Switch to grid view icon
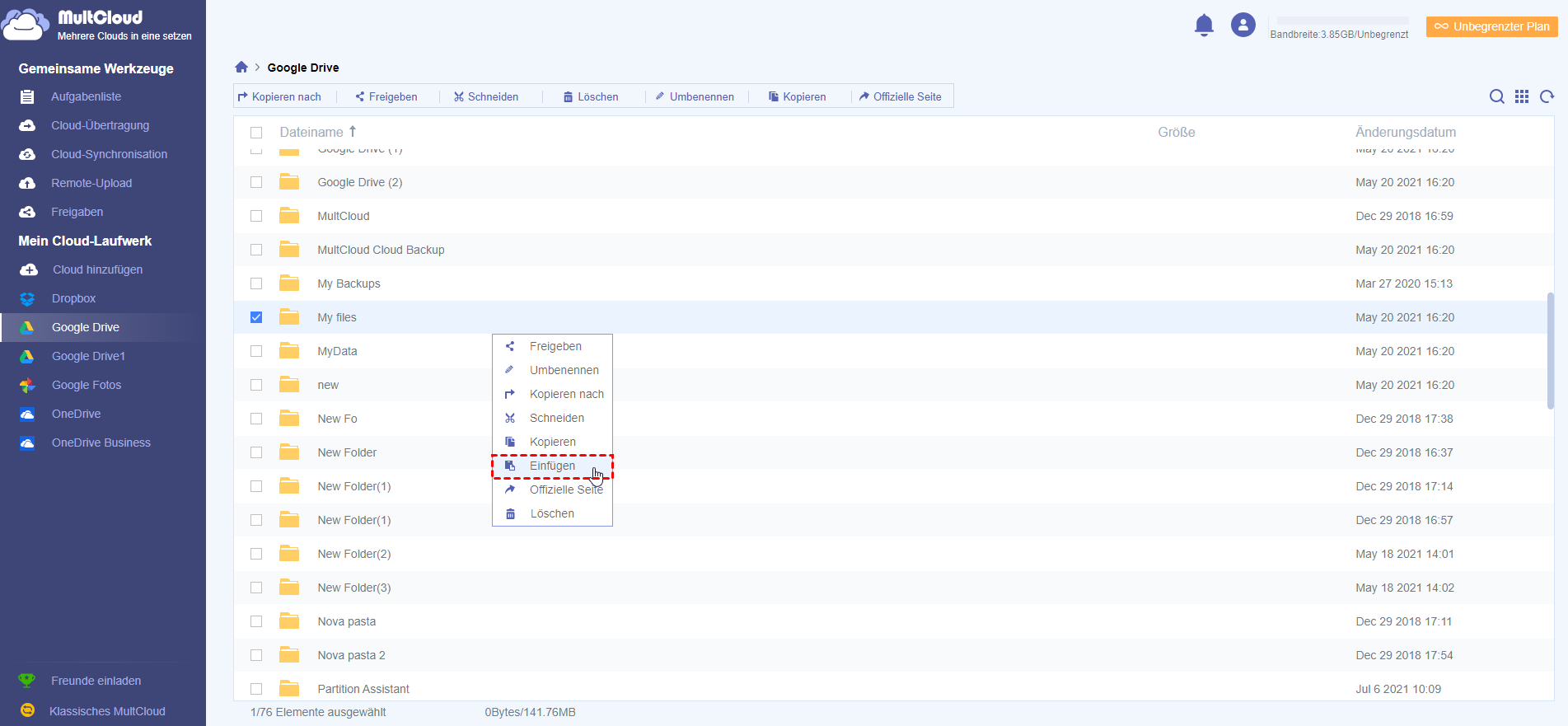 click(x=1522, y=96)
